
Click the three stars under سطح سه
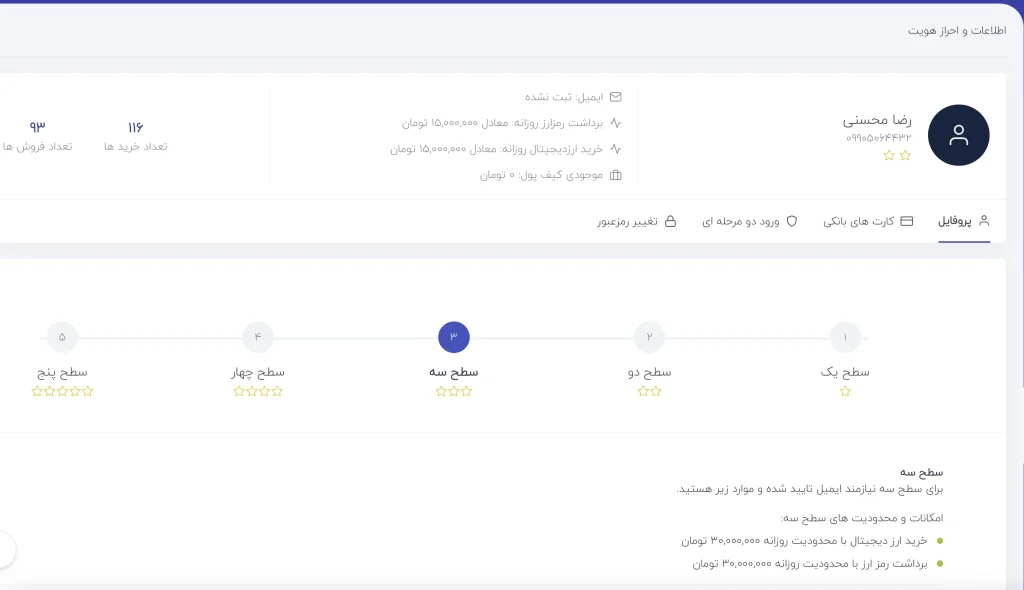point(453,391)
